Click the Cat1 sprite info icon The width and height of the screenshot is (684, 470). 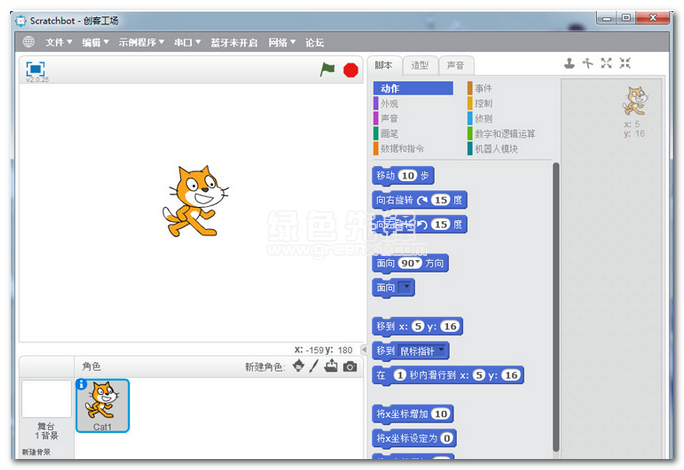pyautogui.click(x=81, y=384)
